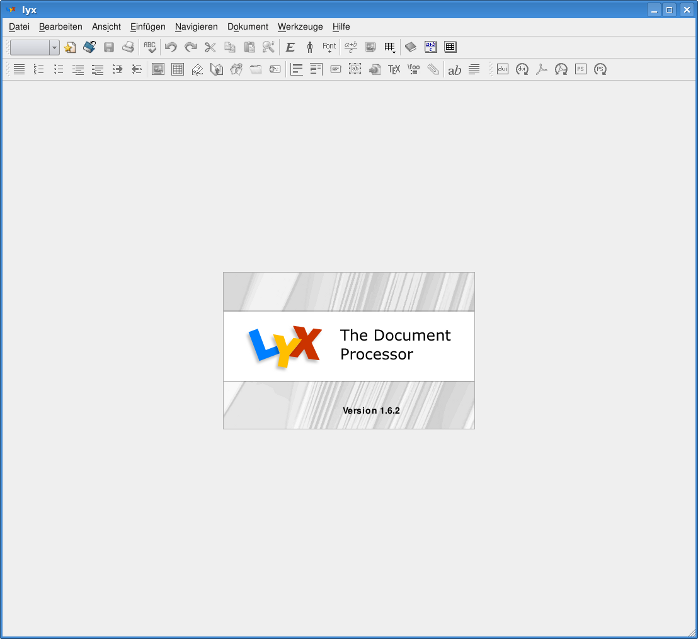This screenshot has width=698, height=639.
Task: Insert a margin note
Action: click(x=316, y=69)
